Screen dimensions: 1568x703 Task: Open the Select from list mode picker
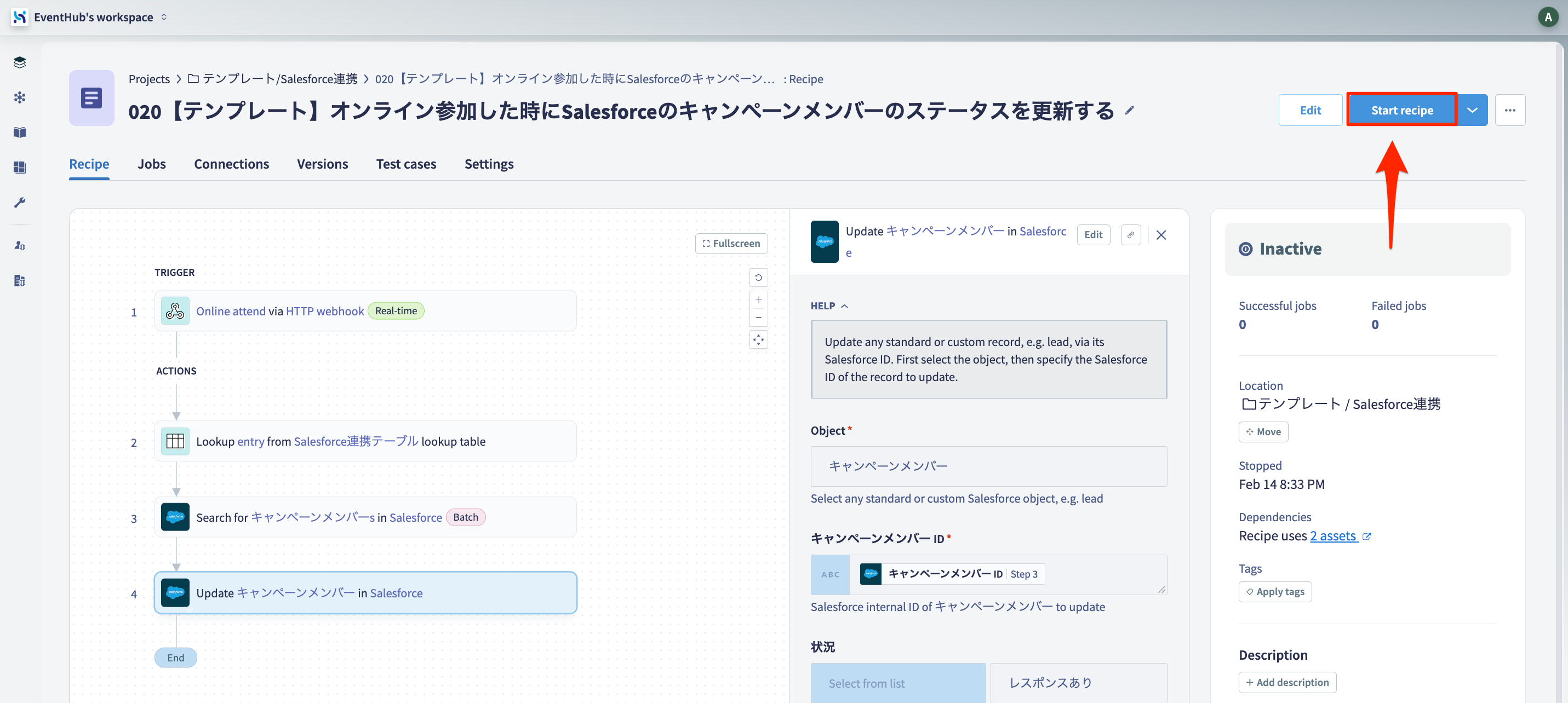pyautogui.click(x=898, y=683)
